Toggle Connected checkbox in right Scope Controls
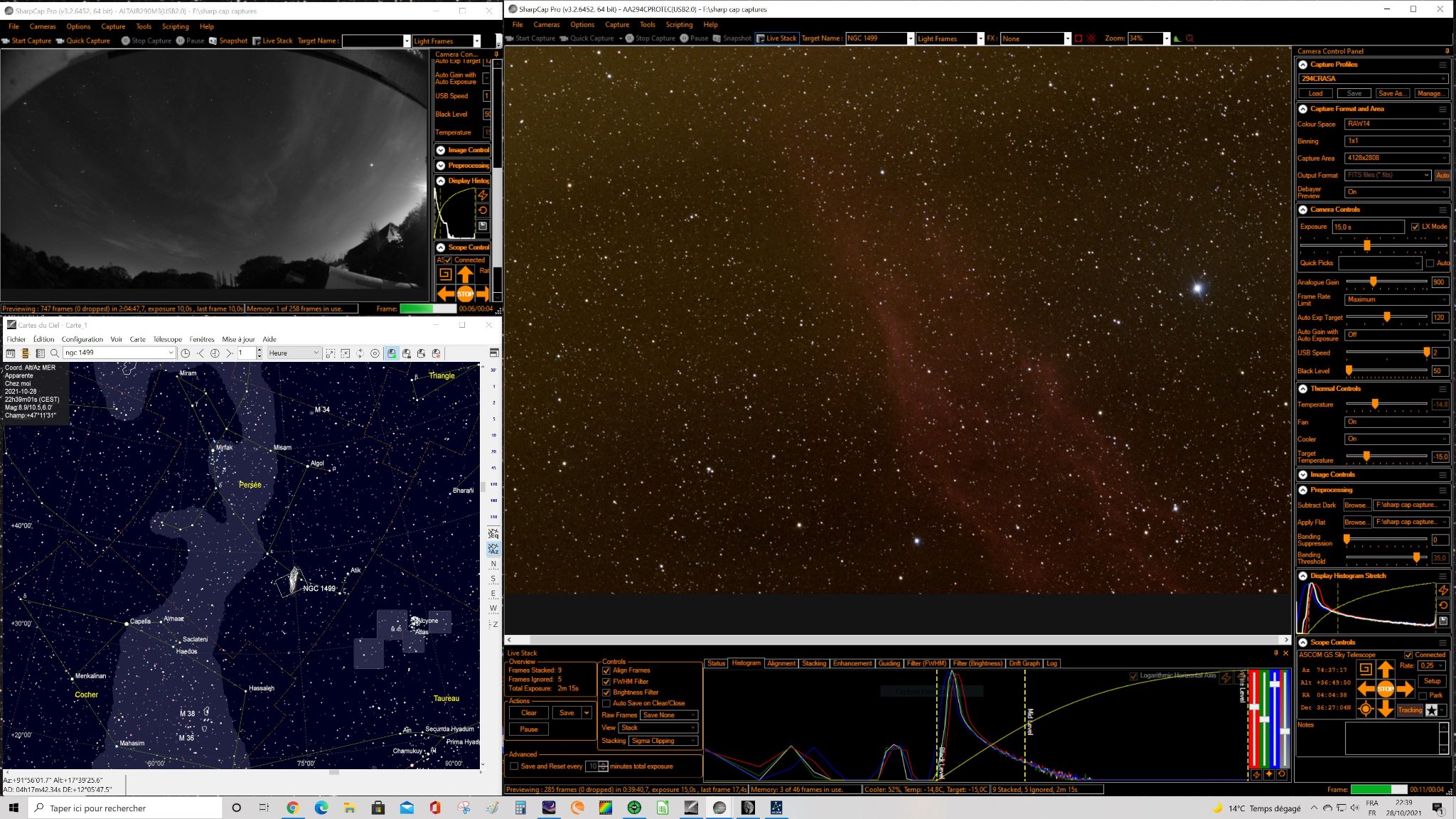The height and width of the screenshot is (819, 1456). point(1408,655)
